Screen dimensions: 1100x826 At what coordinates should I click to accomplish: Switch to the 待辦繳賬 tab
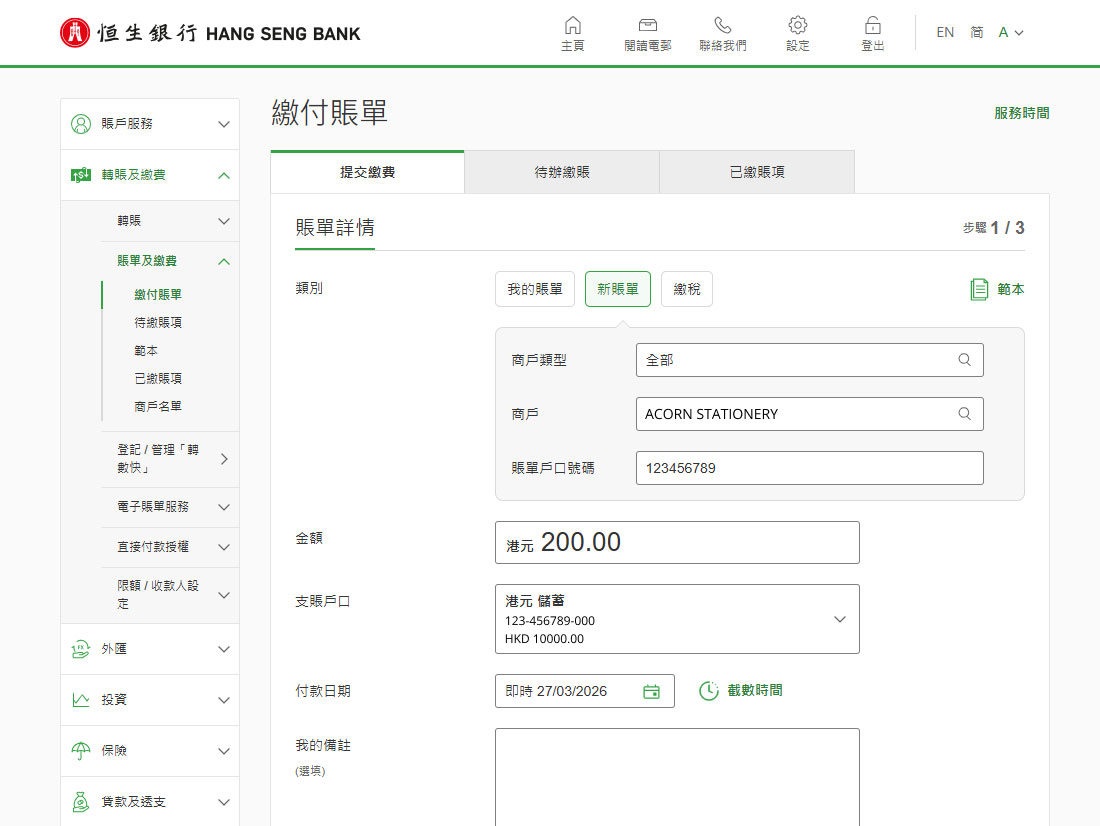point(561,172)
